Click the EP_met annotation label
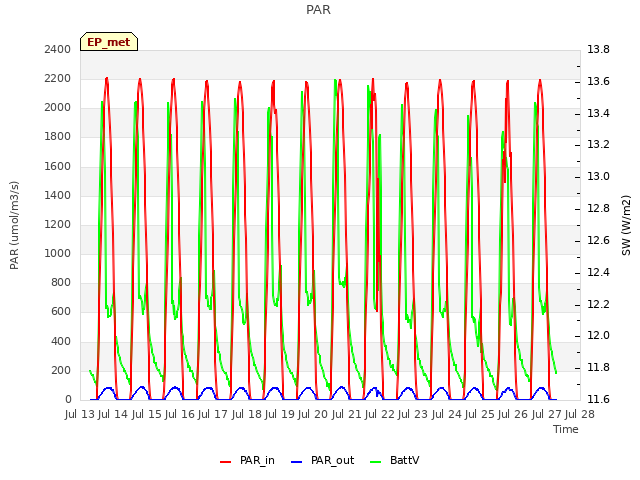 [x=109, y=42]
